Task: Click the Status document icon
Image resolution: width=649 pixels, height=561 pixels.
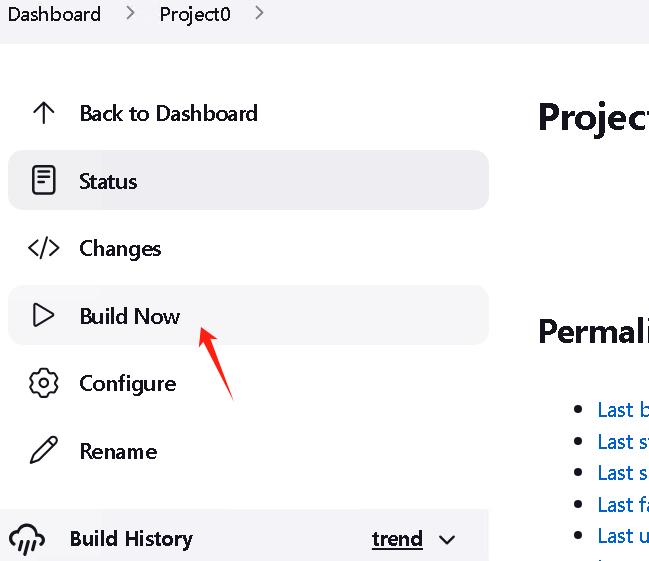Action: coord(43,180)
